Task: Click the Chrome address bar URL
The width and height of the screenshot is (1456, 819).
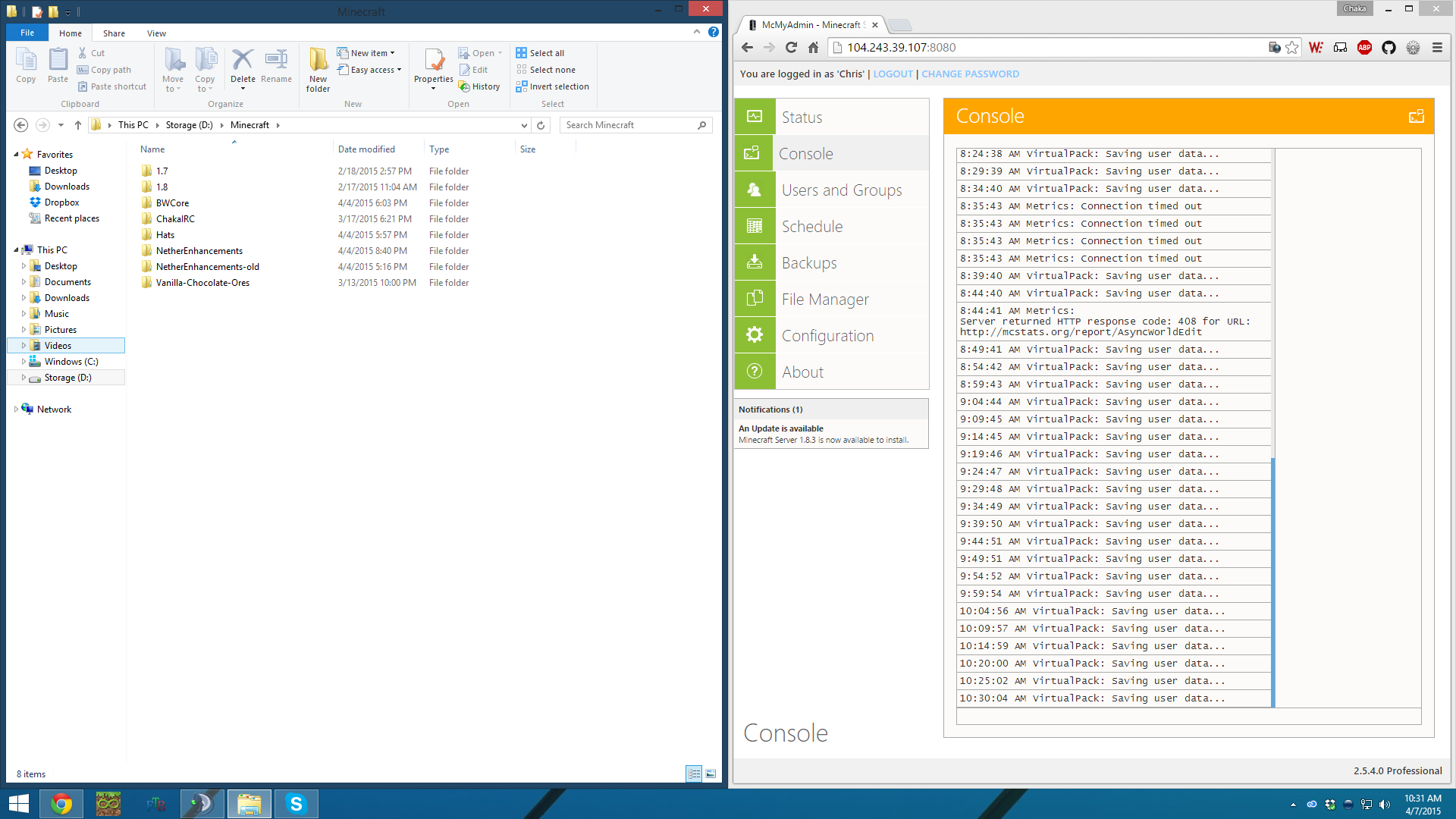Action: pos(901,47)
